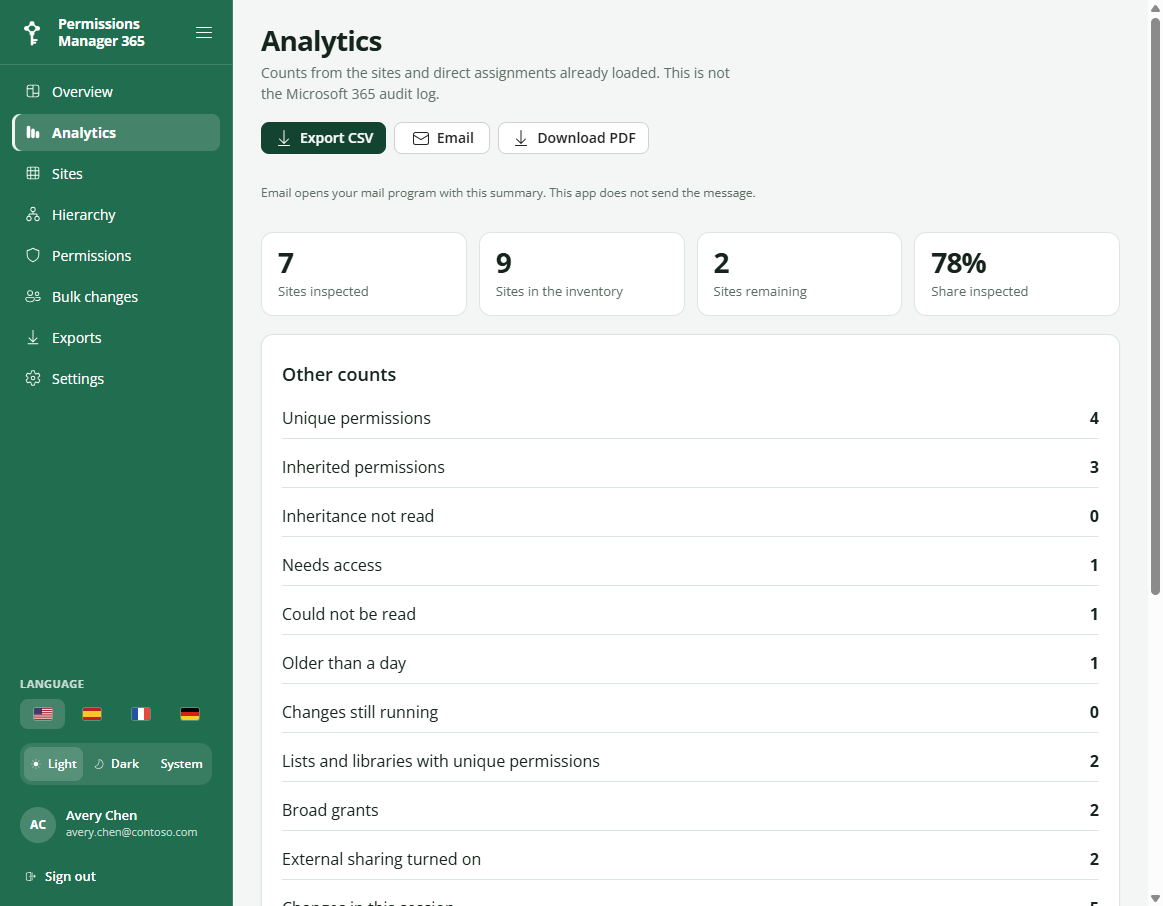Screen dimensions: 1163x906
Task: Click the Email button
Action: (442, 138)
